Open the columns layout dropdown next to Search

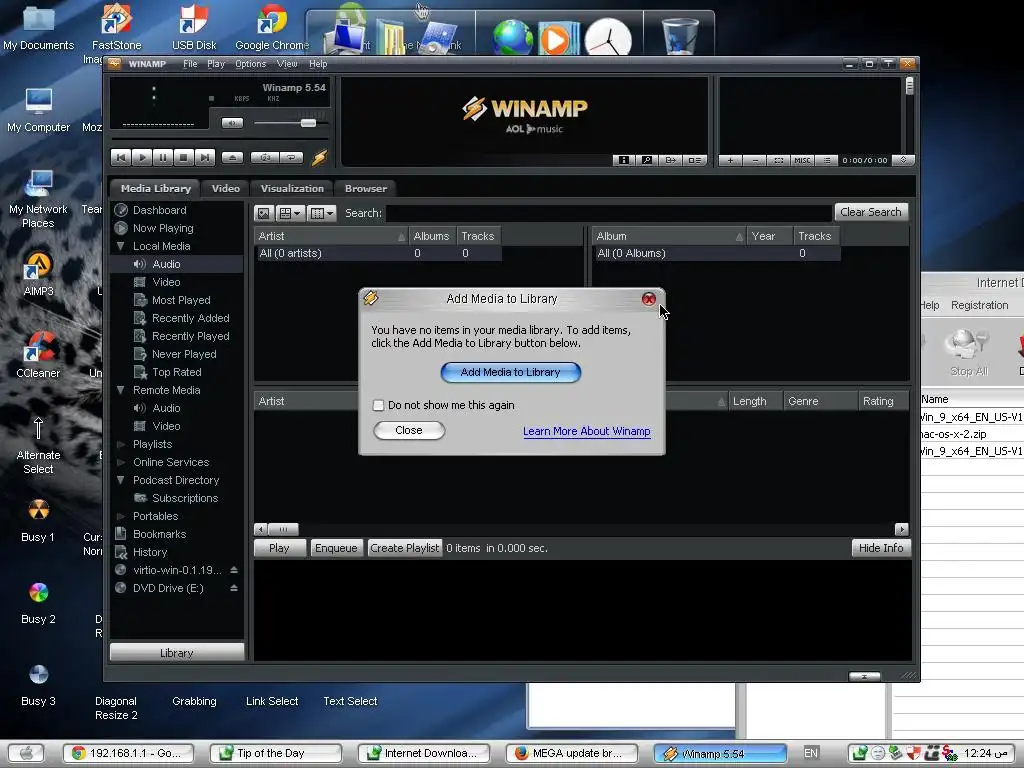(x=321, y=213)
